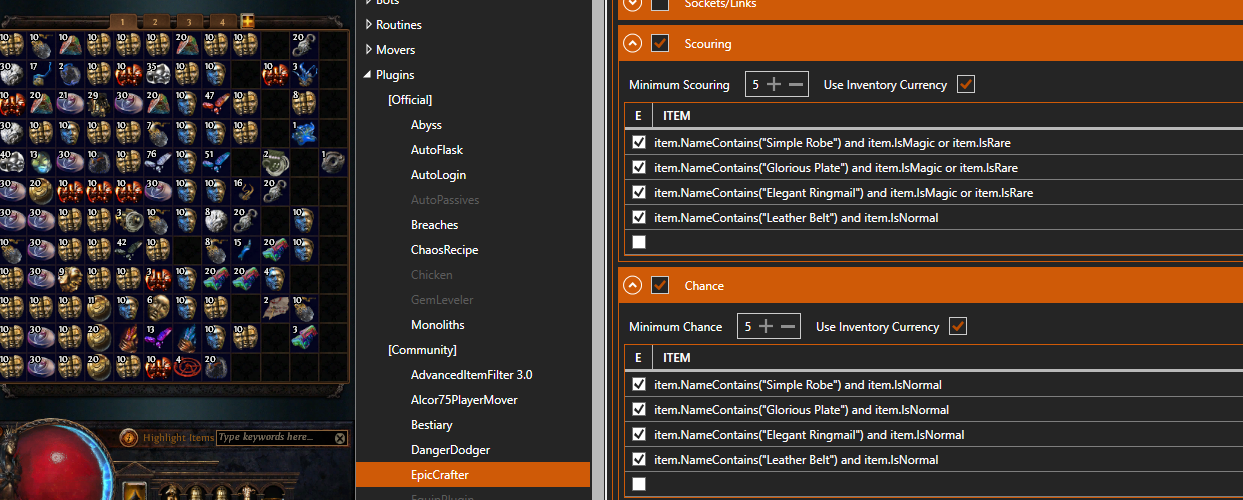Uncheck Chance Use Inventory Currency
Image resolution: width=1243 pixels, height=500 pixels.
pos(958,326)
